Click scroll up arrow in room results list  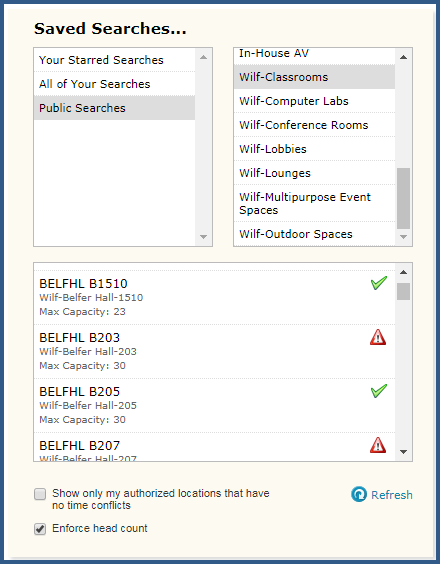pyautogui.click(x=404, y=272)
